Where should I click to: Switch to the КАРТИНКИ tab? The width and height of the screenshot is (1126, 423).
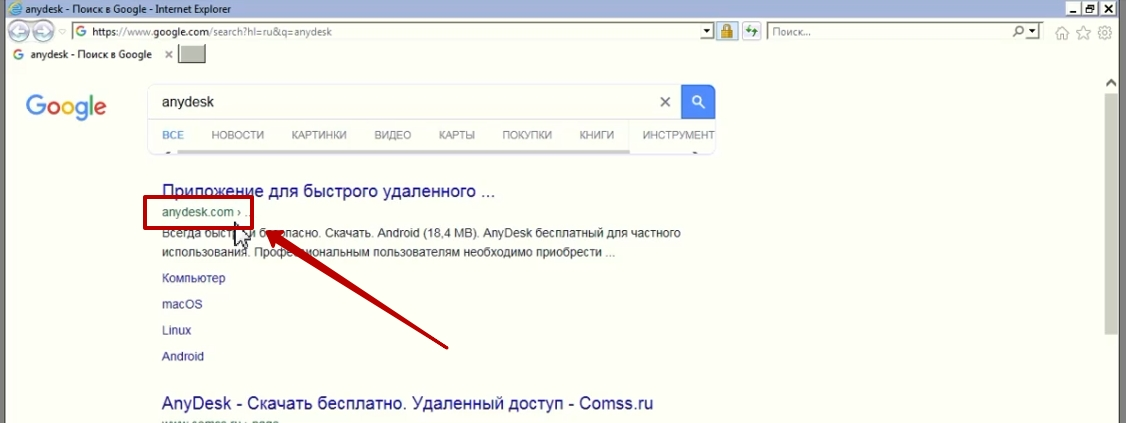(319, 134)
